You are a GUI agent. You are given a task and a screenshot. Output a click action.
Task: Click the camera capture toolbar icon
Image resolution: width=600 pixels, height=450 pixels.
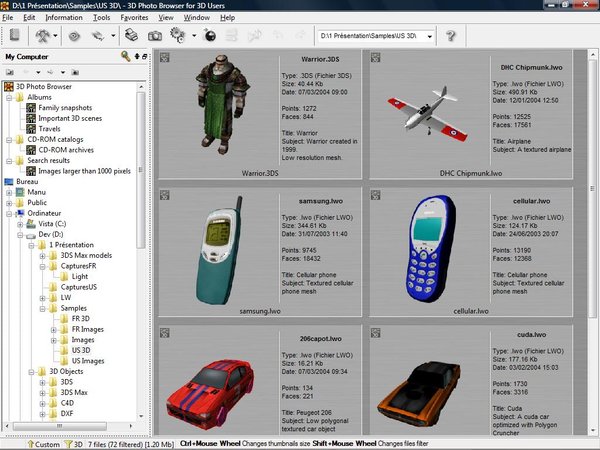pyautogui.click(x=155, y=36)
